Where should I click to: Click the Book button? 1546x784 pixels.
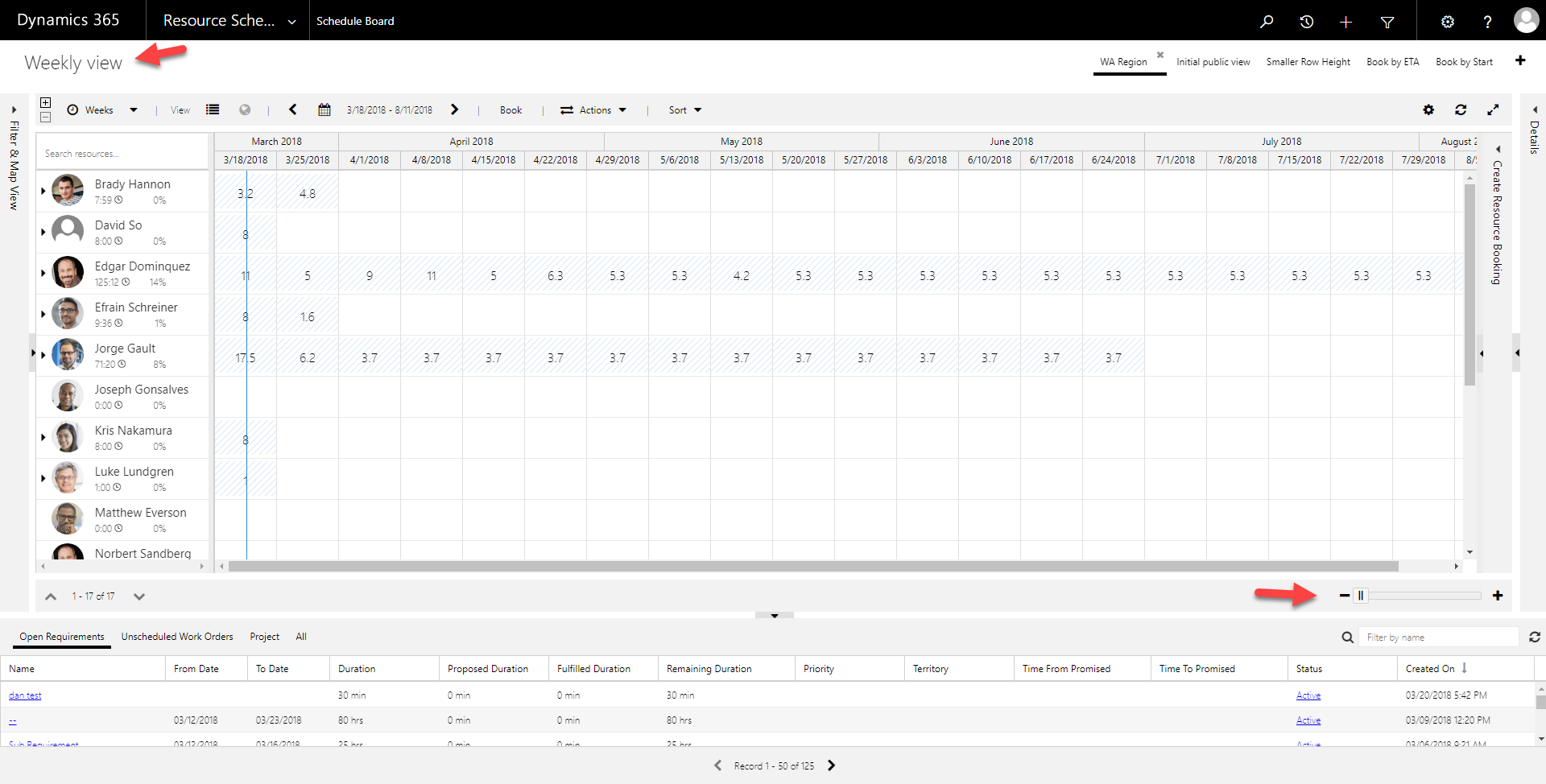[x=510, y=109]
